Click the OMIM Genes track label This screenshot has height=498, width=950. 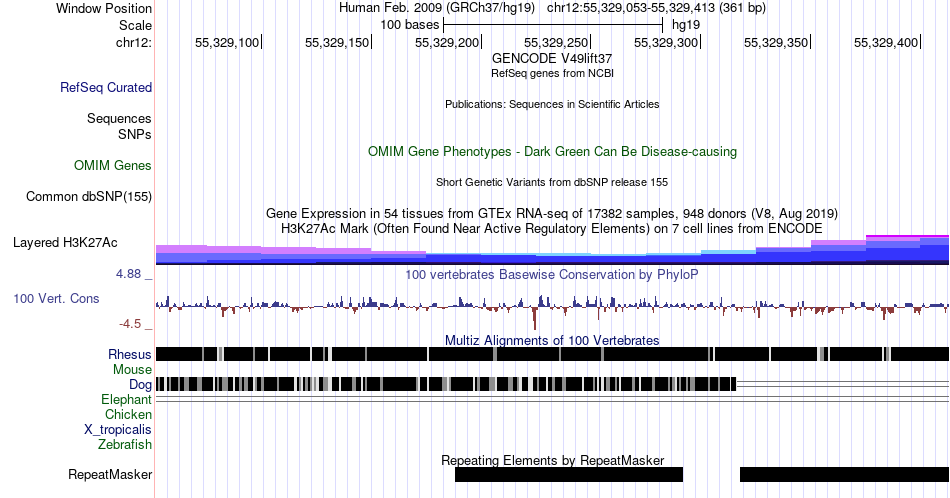[x=113, y=165]
